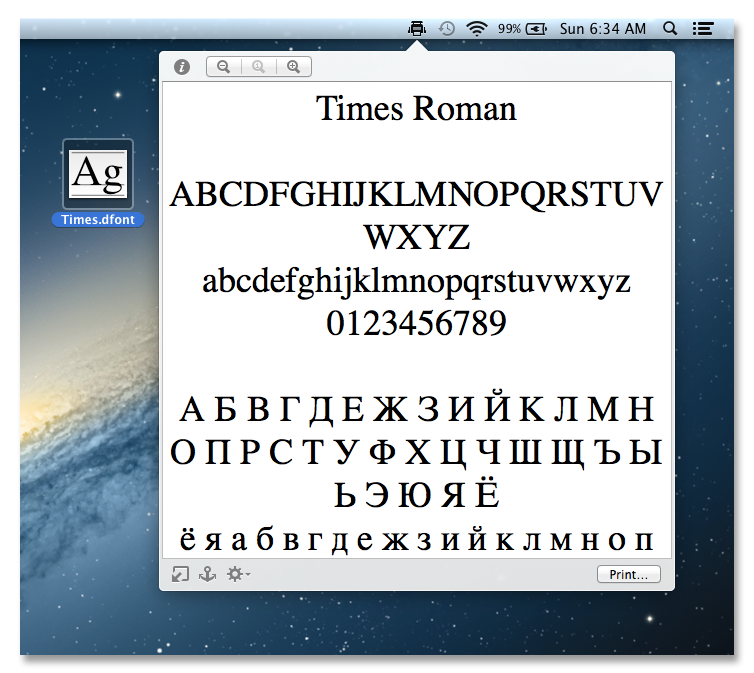
Task: Click the info button in preview
Action: [182, 67]
